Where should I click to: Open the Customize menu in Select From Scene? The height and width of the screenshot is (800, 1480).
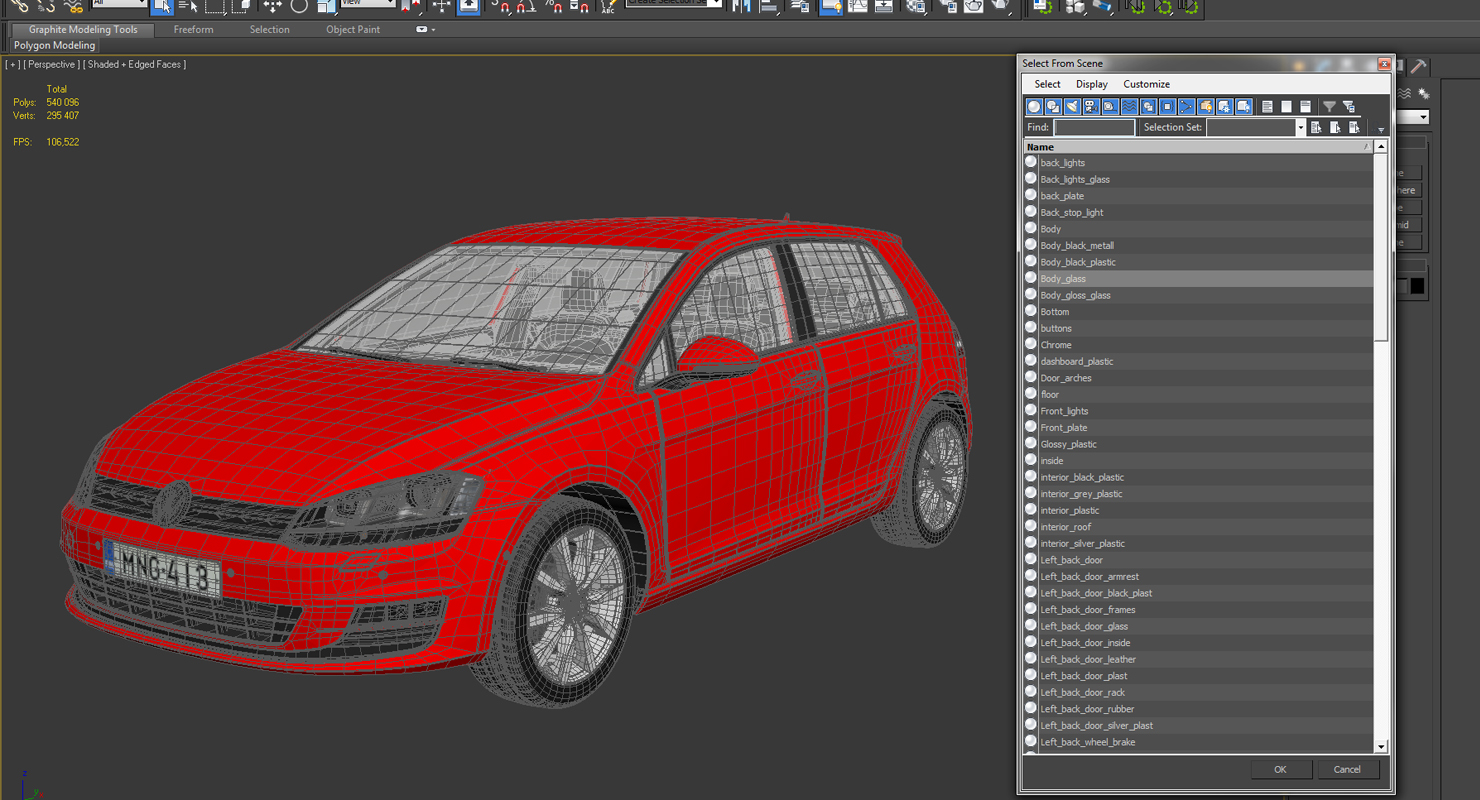point(1146,84)
